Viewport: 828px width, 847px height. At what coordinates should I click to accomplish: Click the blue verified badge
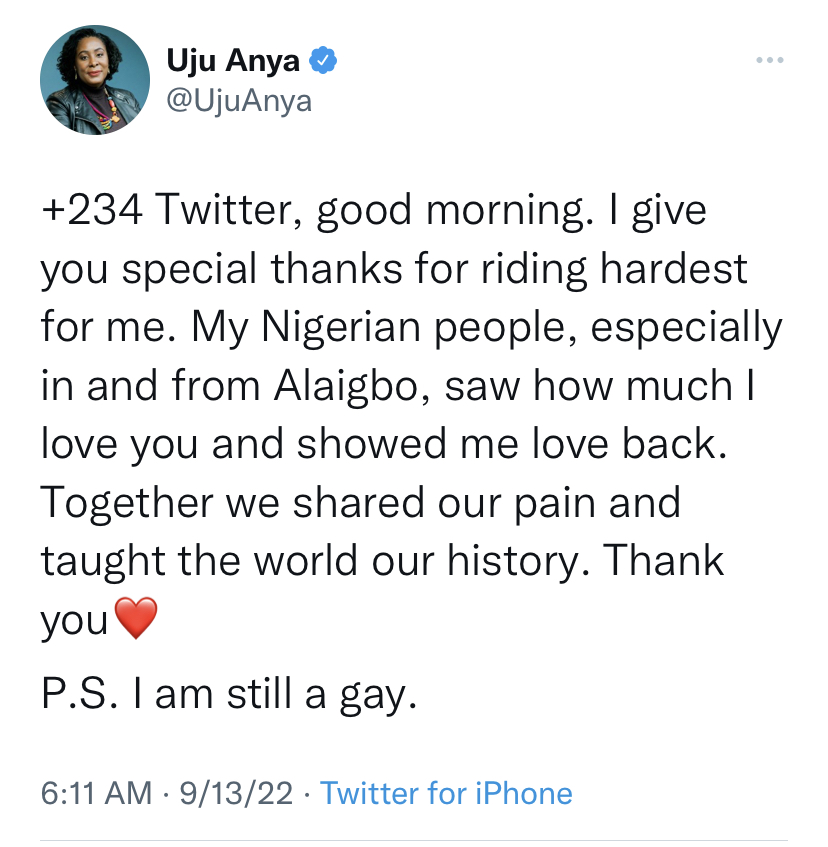pyautogui.click(x=322, y=60)
